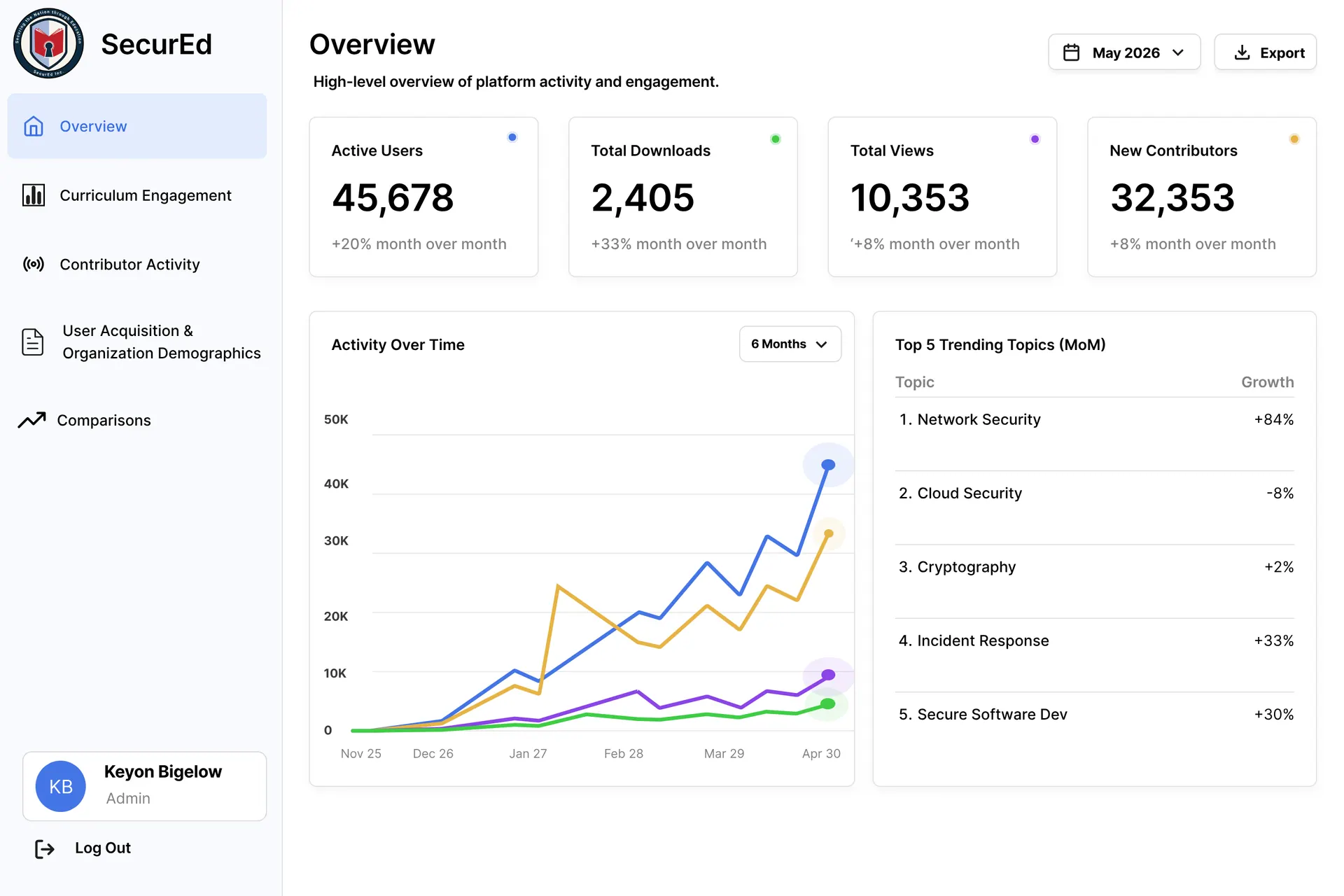Viewport: 1344px width, 896px height.
Task: Click the Activity Over Time chart title
Action: [x=398, y=344]
